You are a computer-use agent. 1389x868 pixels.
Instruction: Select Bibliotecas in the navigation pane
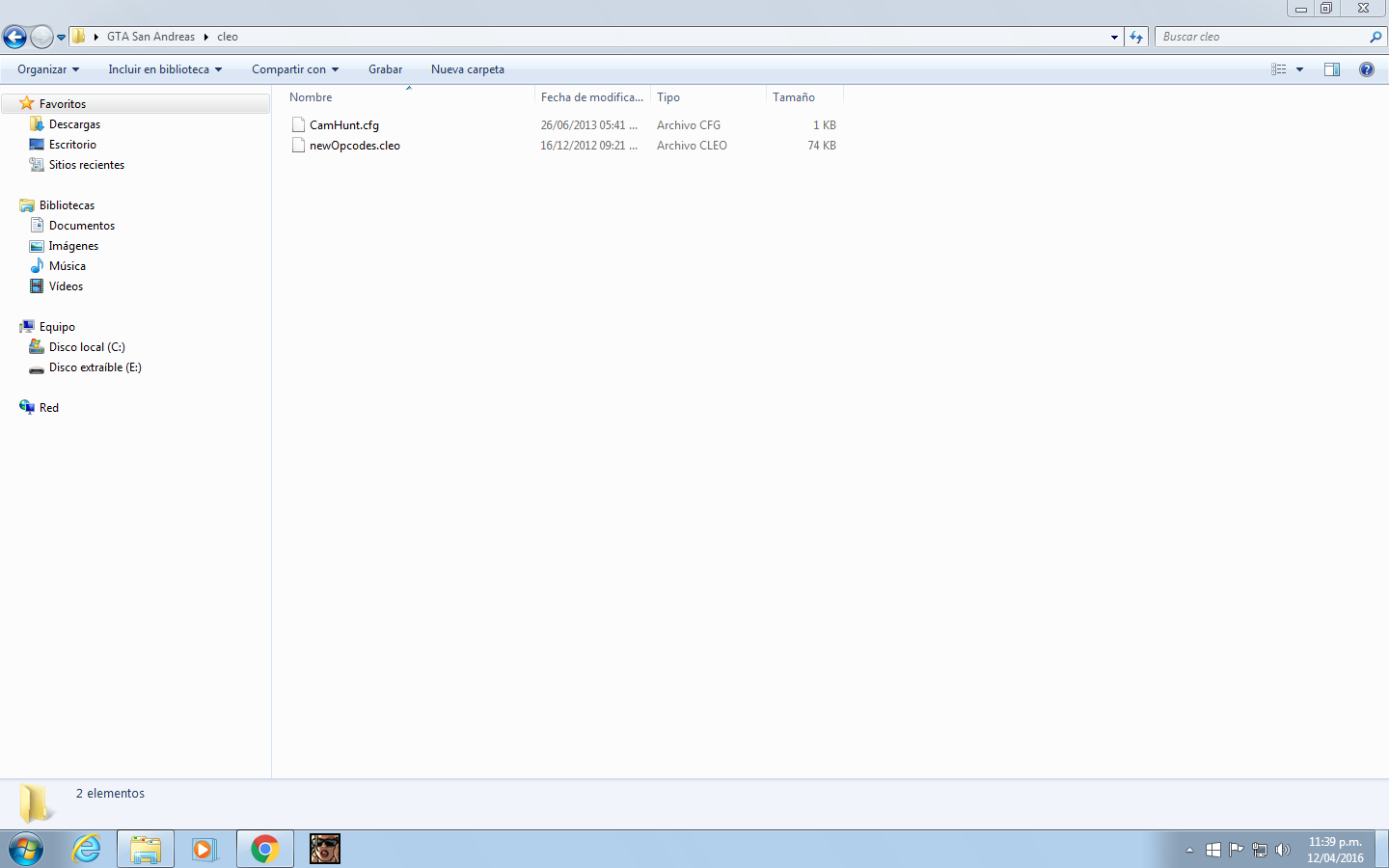[x=67, y=205]
